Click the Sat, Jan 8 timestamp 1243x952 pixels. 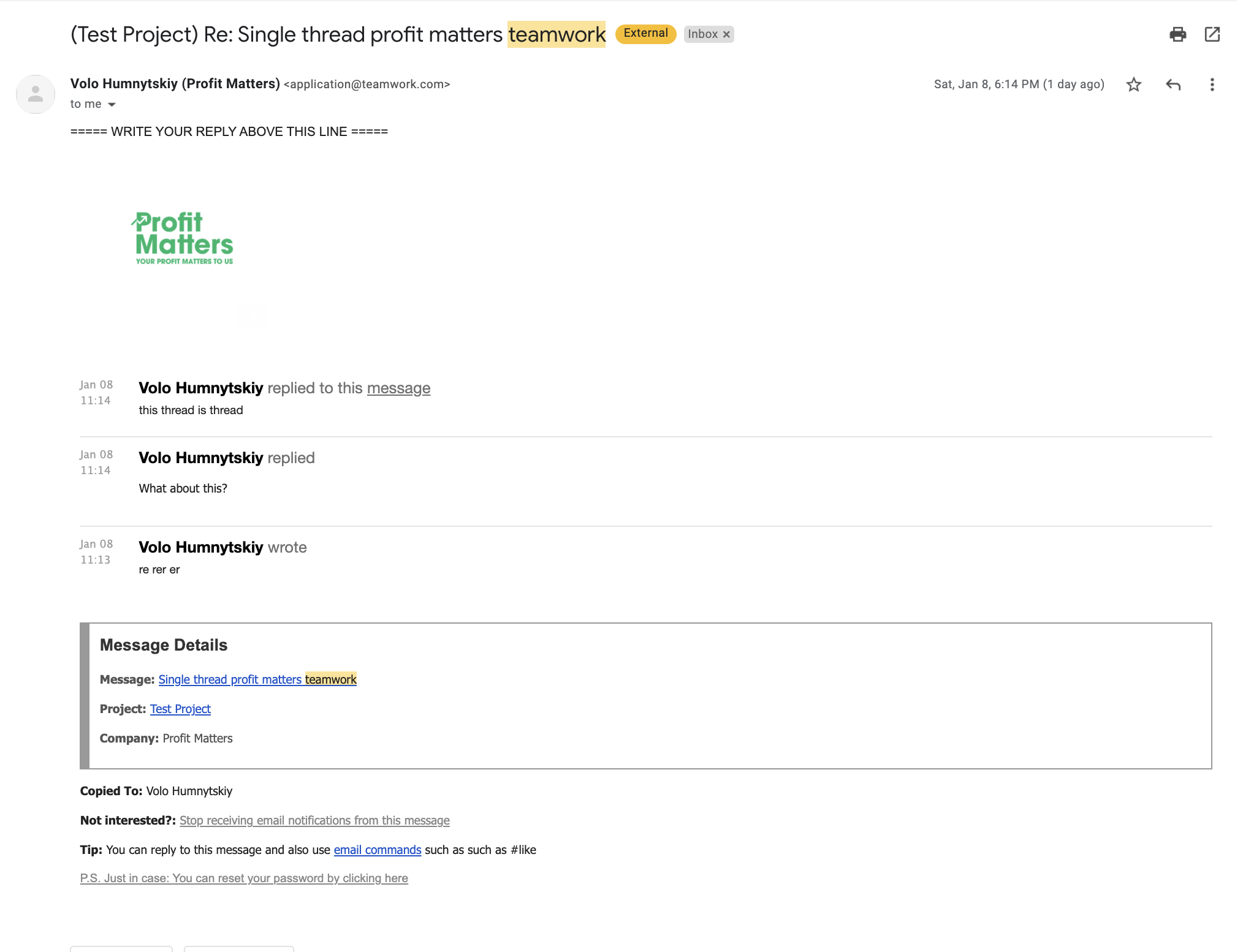pyautogui.click(x=1019, y=85)
